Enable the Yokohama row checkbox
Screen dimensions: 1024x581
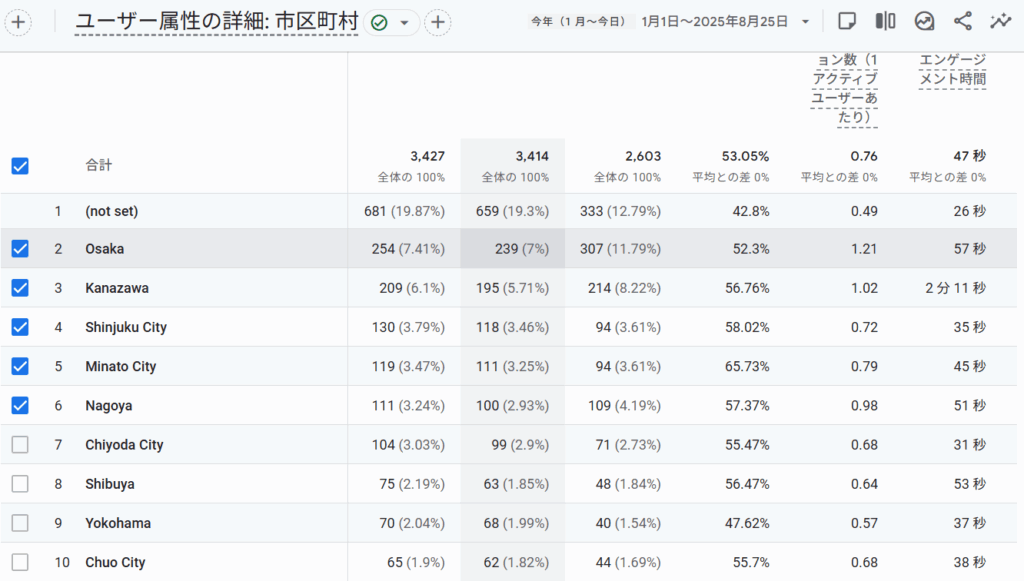pos(20,523)
